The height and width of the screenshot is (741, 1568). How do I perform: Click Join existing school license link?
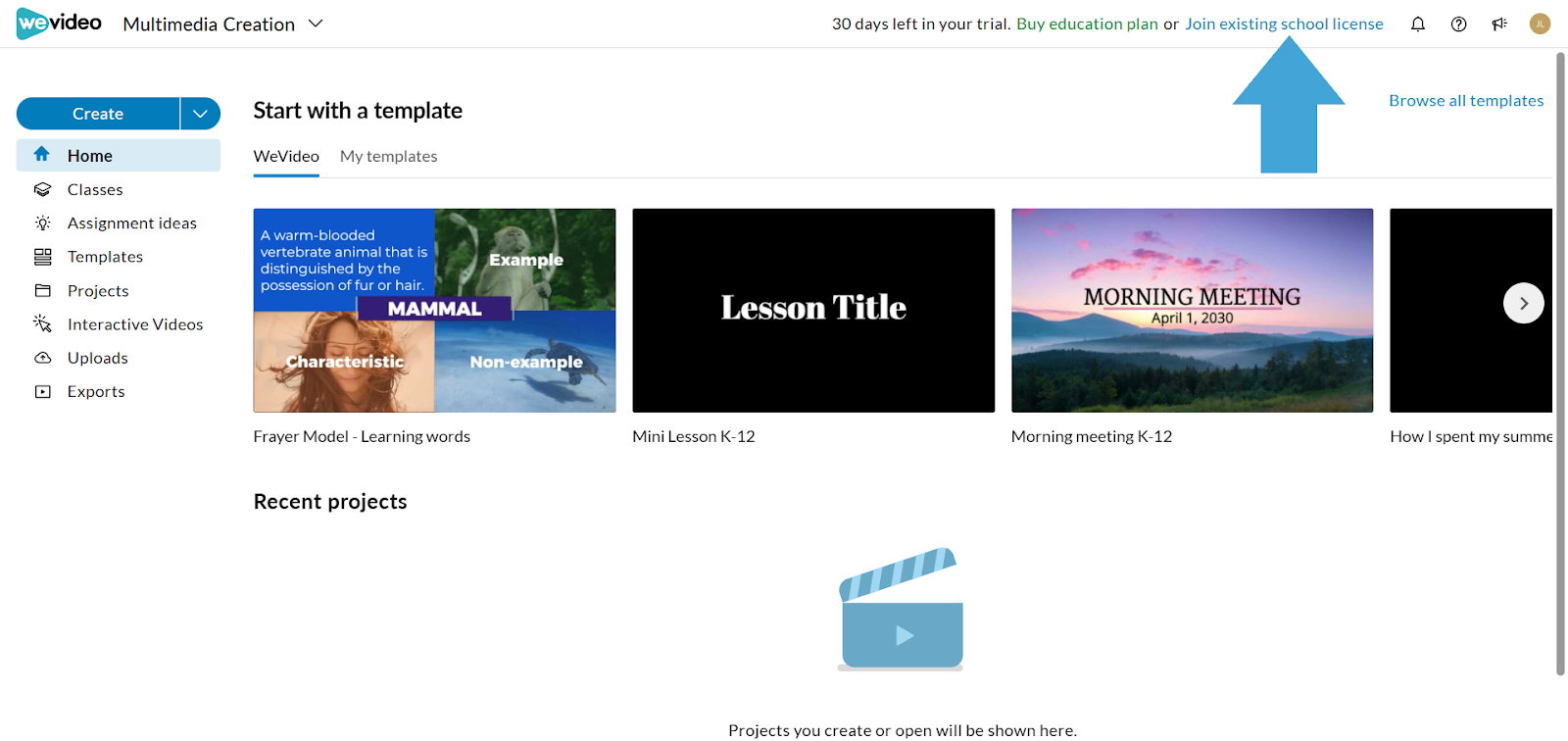pyautogui.click(x=1284, y=24)
